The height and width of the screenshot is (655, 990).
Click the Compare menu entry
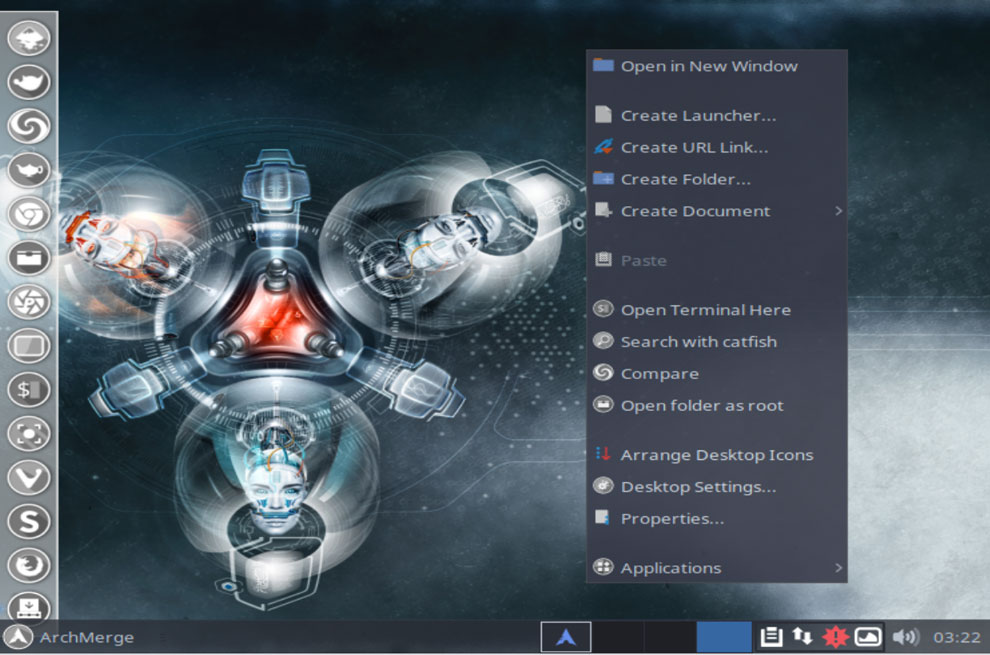717,373
